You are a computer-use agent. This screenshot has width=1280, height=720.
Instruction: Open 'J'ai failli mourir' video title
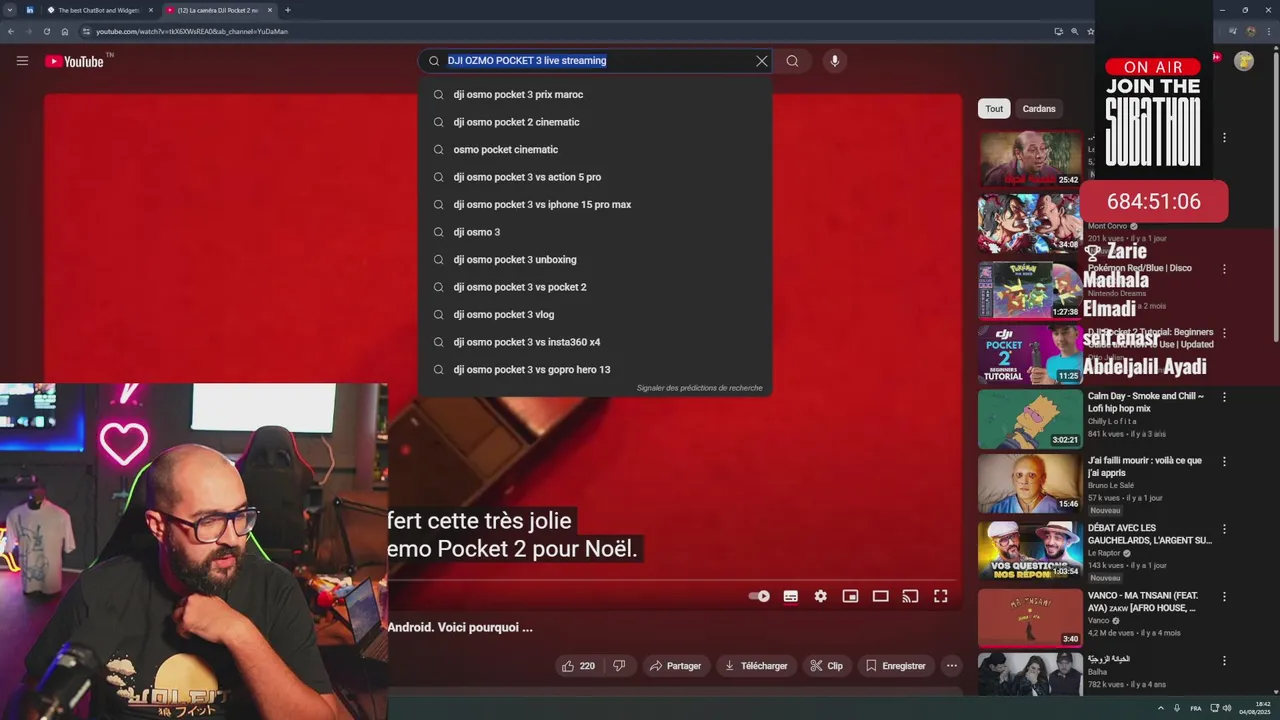[1145, 467]
